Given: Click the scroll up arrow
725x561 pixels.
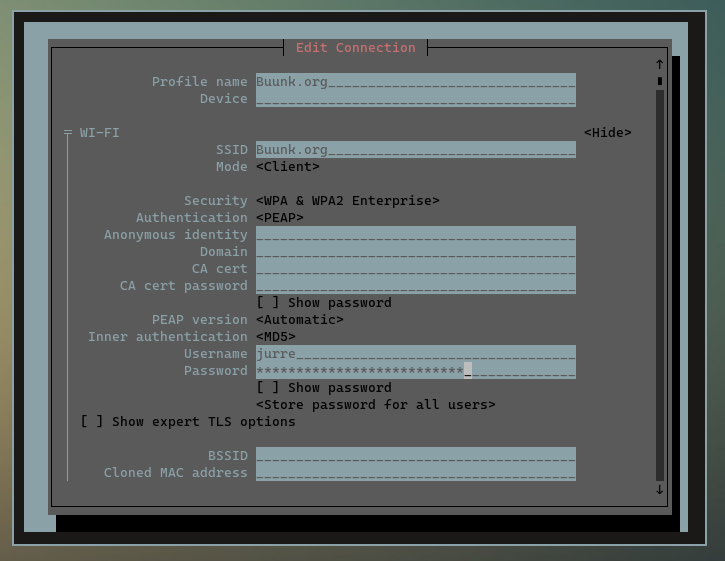Looking at the screenshot, I should tap(659, 64).
